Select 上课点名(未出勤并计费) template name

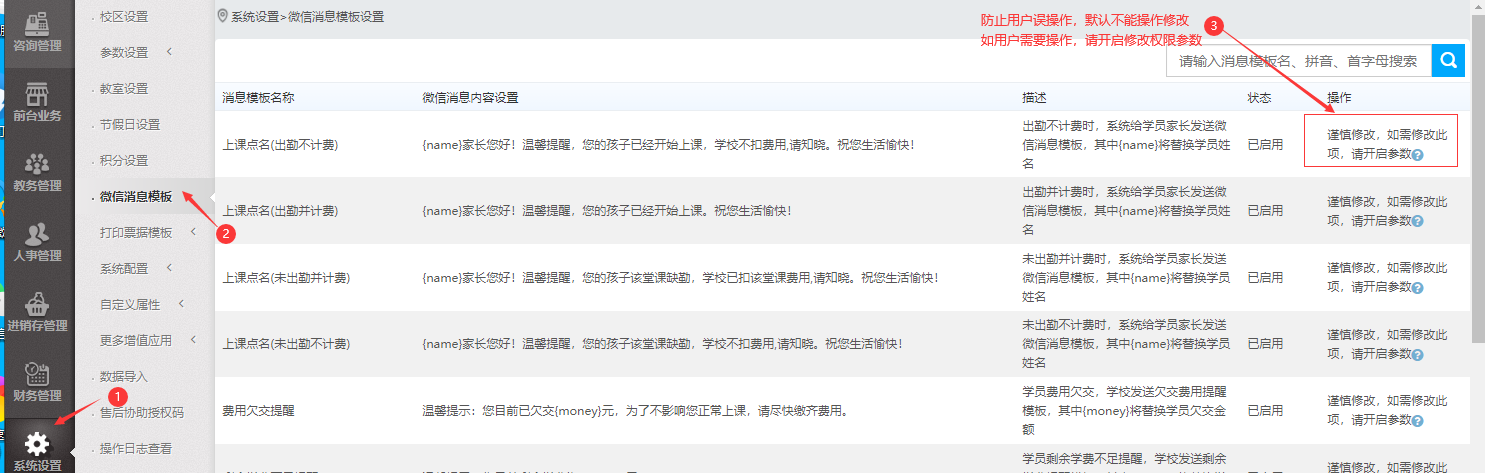pos(286,278)
